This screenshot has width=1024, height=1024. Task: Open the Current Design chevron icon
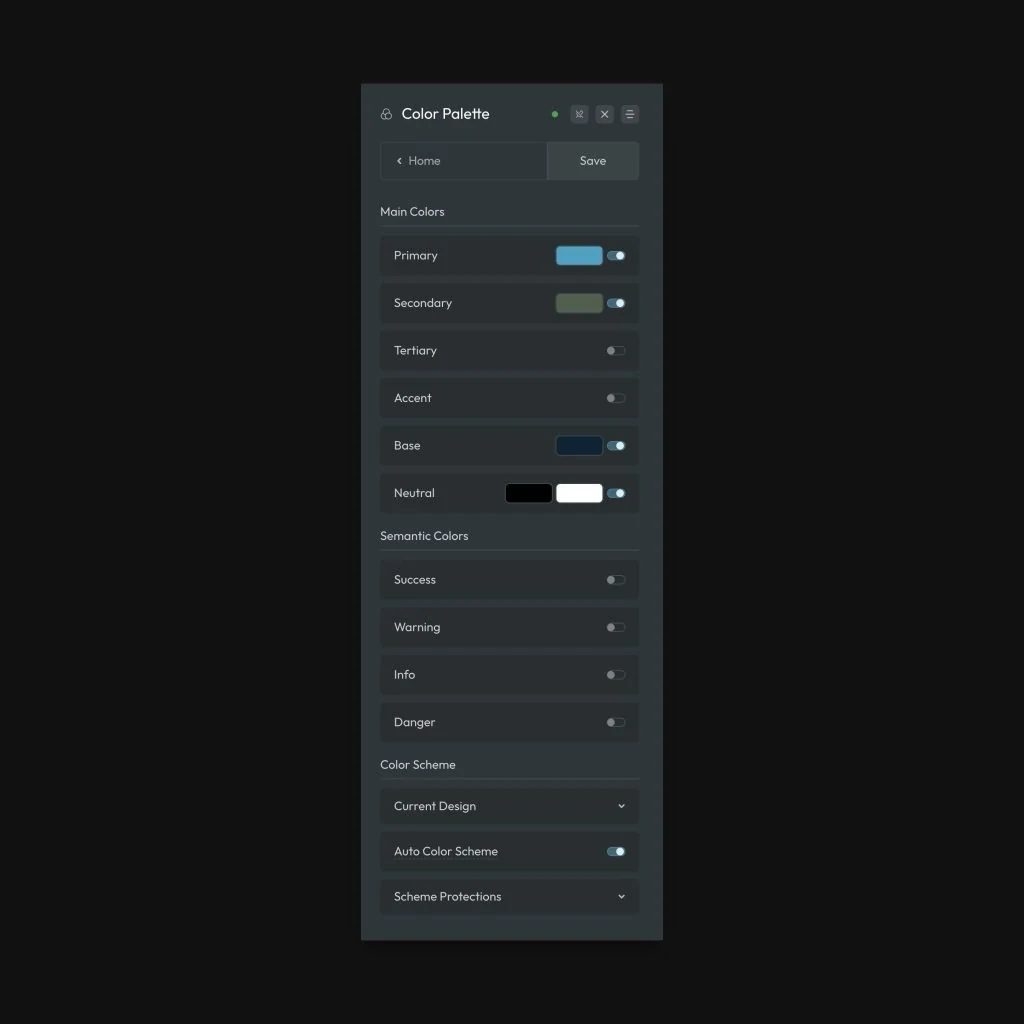point(621,806)
